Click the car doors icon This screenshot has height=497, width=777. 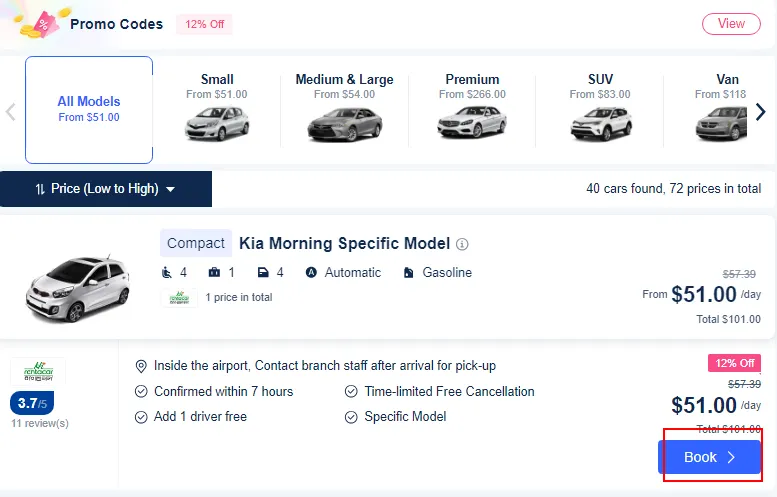tap(263, 273)
